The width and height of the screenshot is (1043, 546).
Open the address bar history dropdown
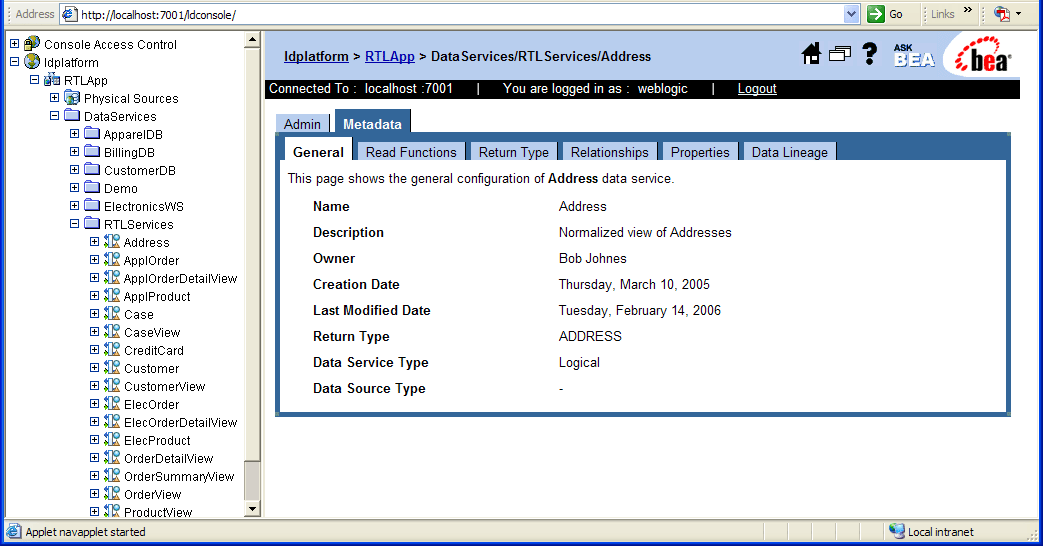coord(851,14)
